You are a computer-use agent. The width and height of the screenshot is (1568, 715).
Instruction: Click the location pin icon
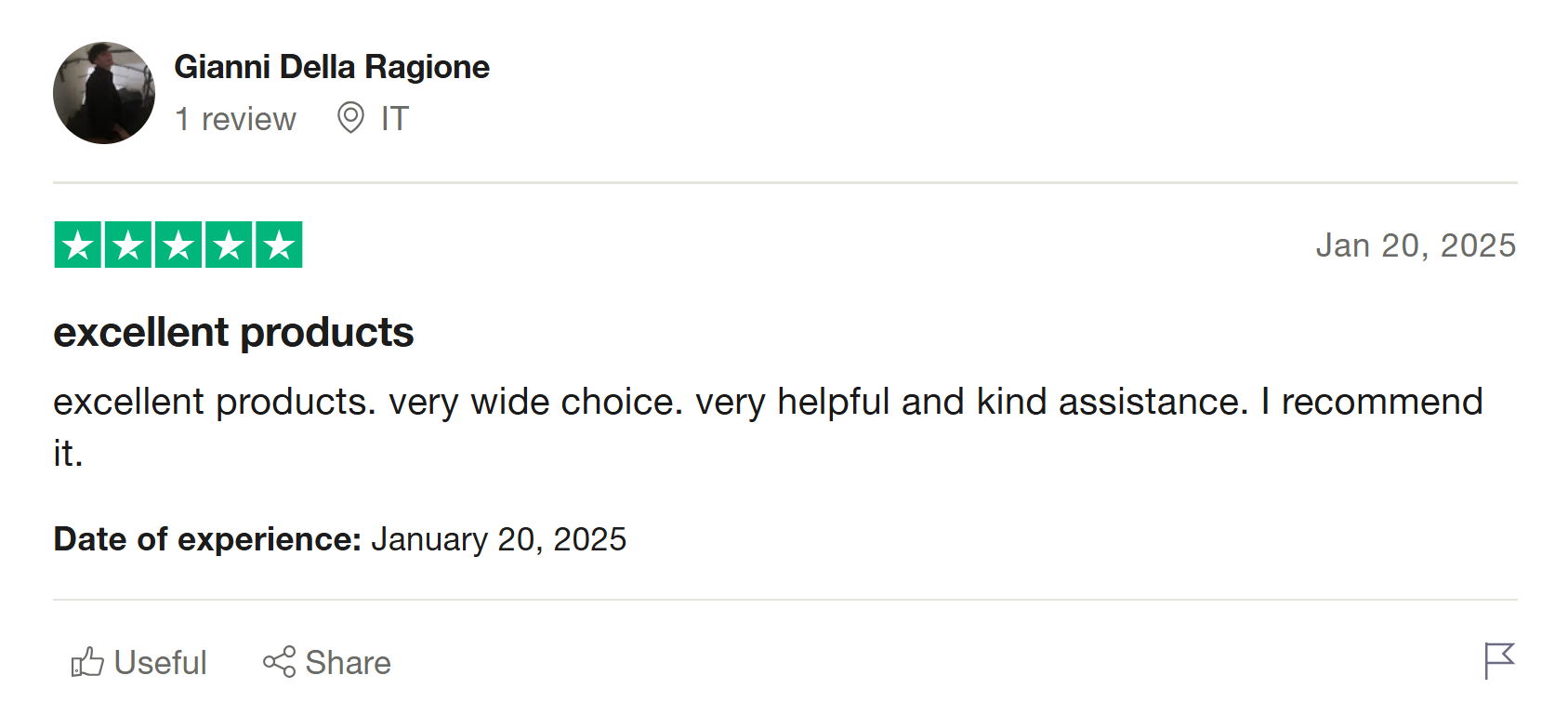[350, 118]
